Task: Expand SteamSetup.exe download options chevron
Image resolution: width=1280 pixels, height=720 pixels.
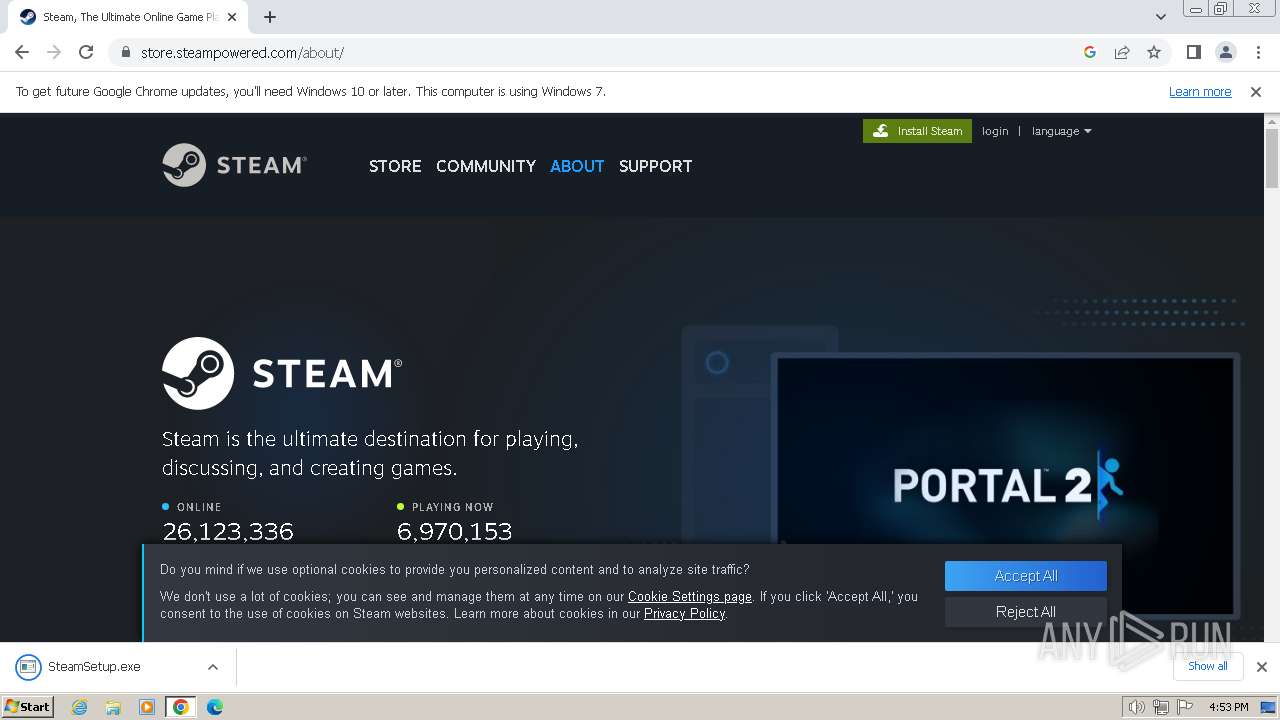Action: pos(213,667)
